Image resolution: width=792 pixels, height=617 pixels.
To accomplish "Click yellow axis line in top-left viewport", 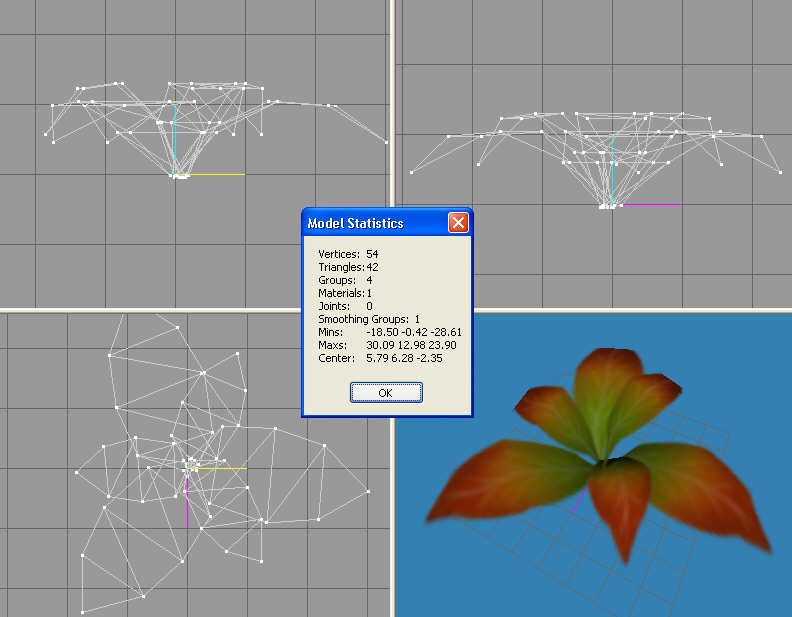I will (x=218, y=175).
